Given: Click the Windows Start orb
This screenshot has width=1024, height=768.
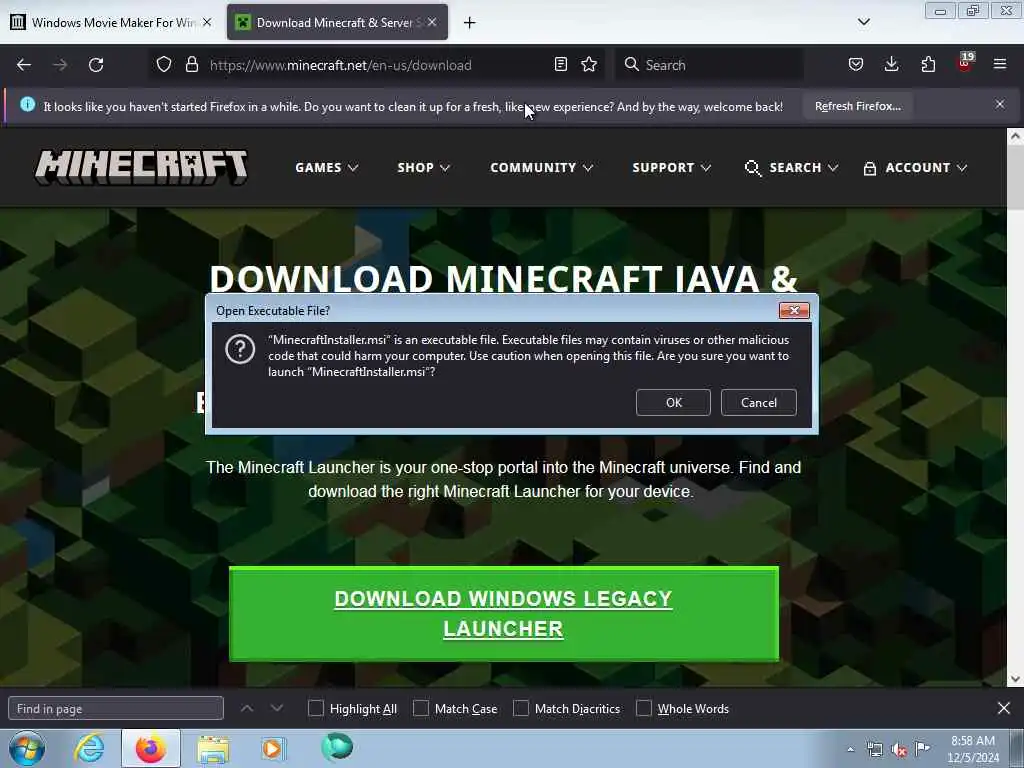Looking at the screenshot, I should (x=27, y=748).
